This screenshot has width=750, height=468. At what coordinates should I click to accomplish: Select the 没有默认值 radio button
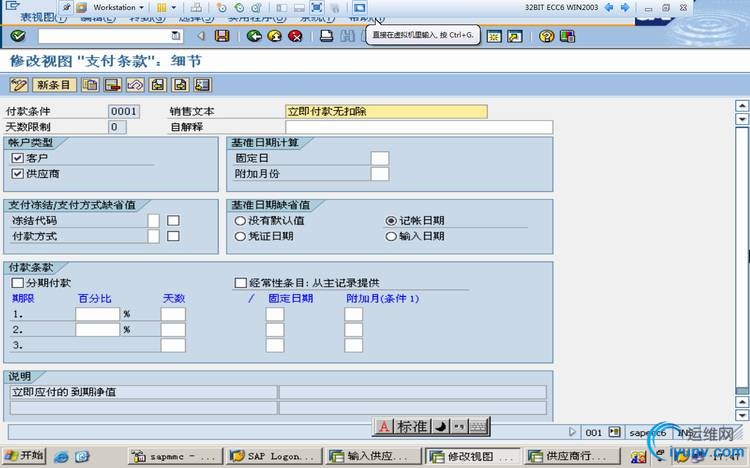(240, 221)
